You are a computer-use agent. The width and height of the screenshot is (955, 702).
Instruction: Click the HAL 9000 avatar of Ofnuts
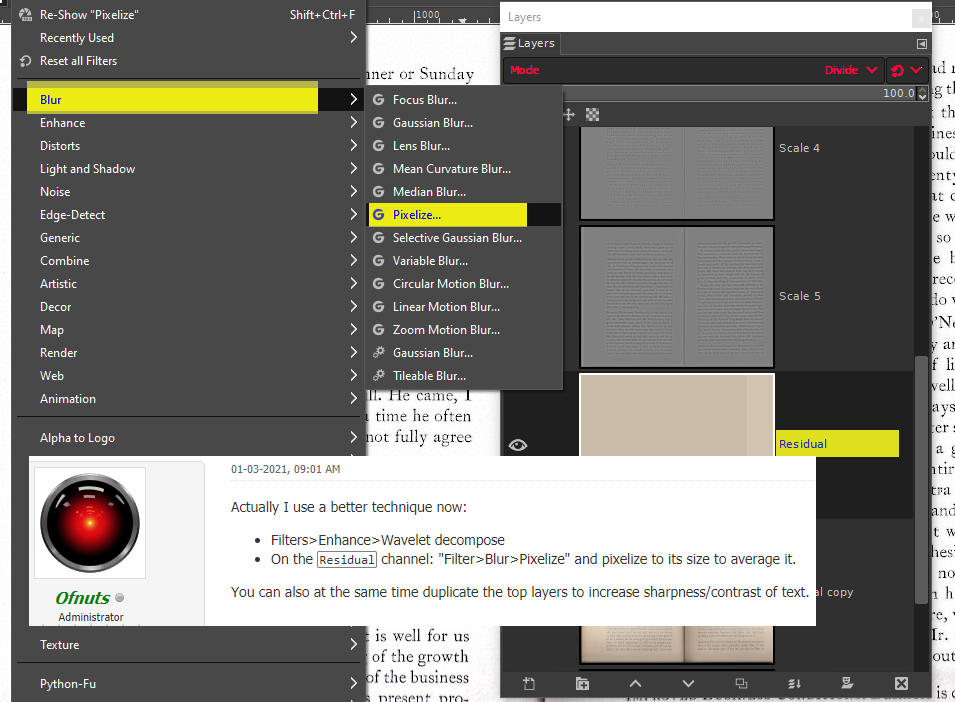[x=90, y=523]
